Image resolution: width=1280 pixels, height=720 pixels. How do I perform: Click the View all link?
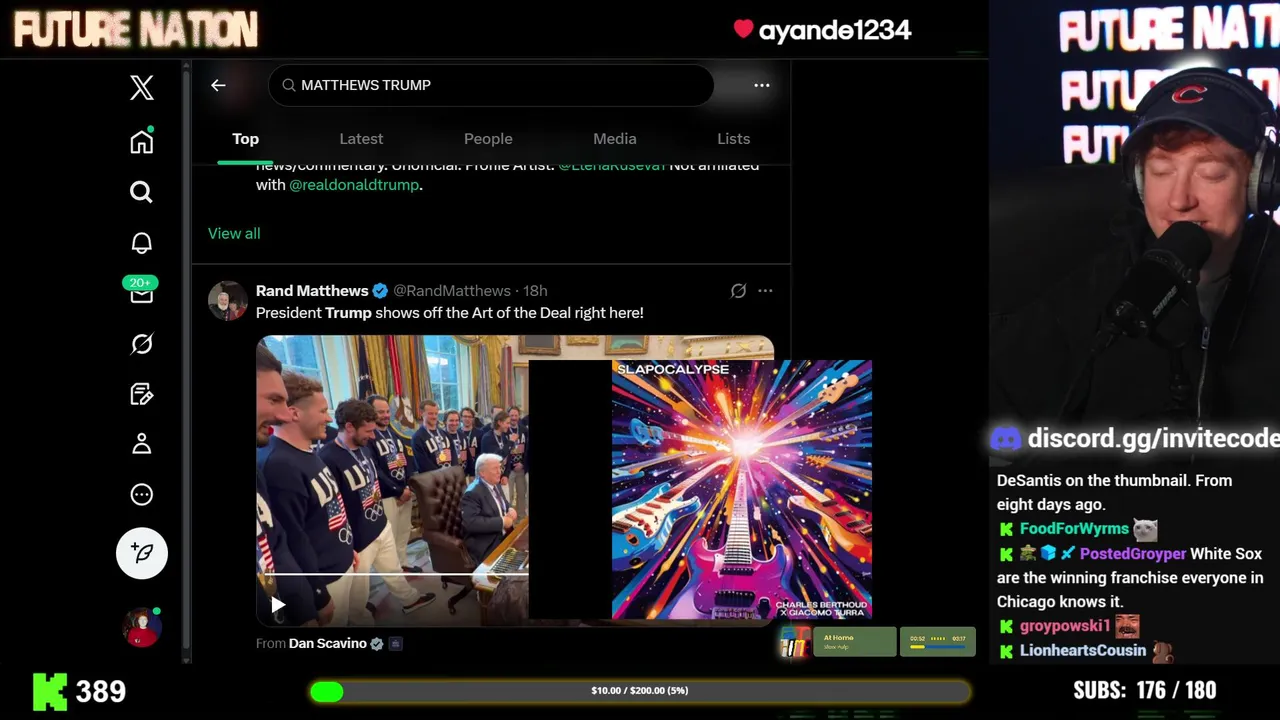[x=234, y=233]
